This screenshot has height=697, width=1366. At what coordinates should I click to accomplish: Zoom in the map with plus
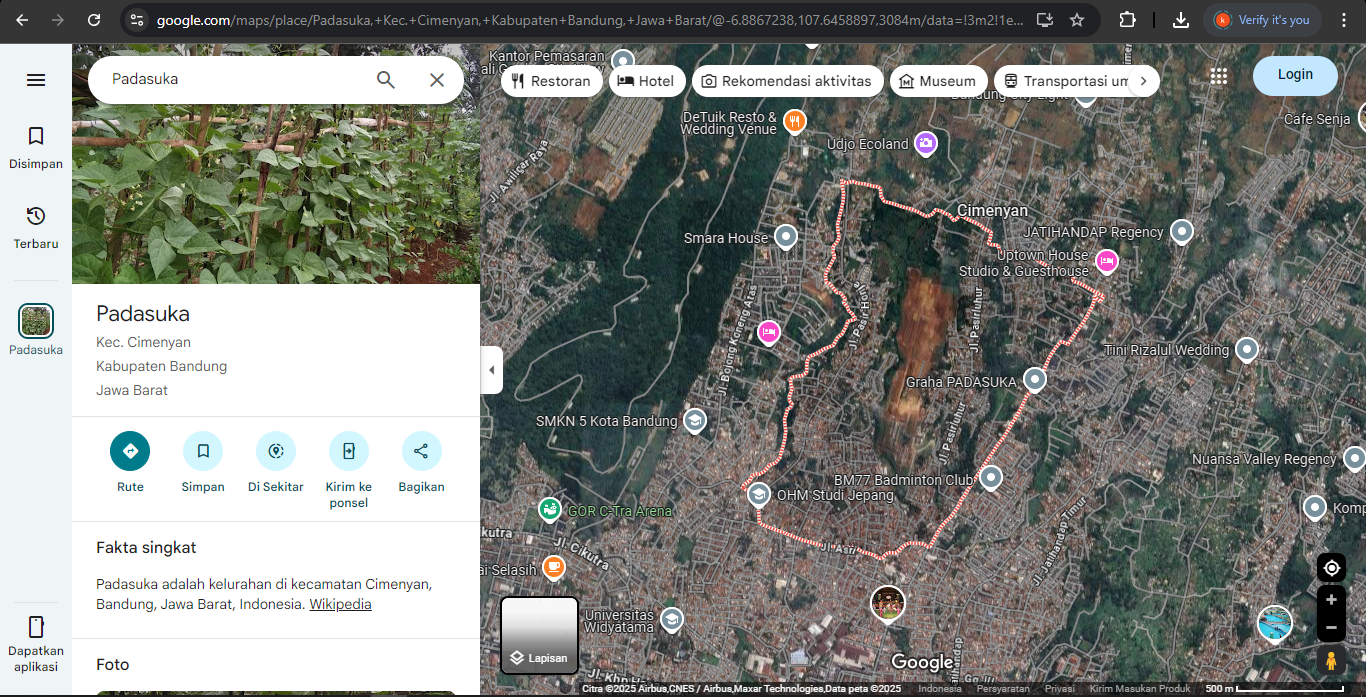pyautogui.click(x=1331, y=600)
